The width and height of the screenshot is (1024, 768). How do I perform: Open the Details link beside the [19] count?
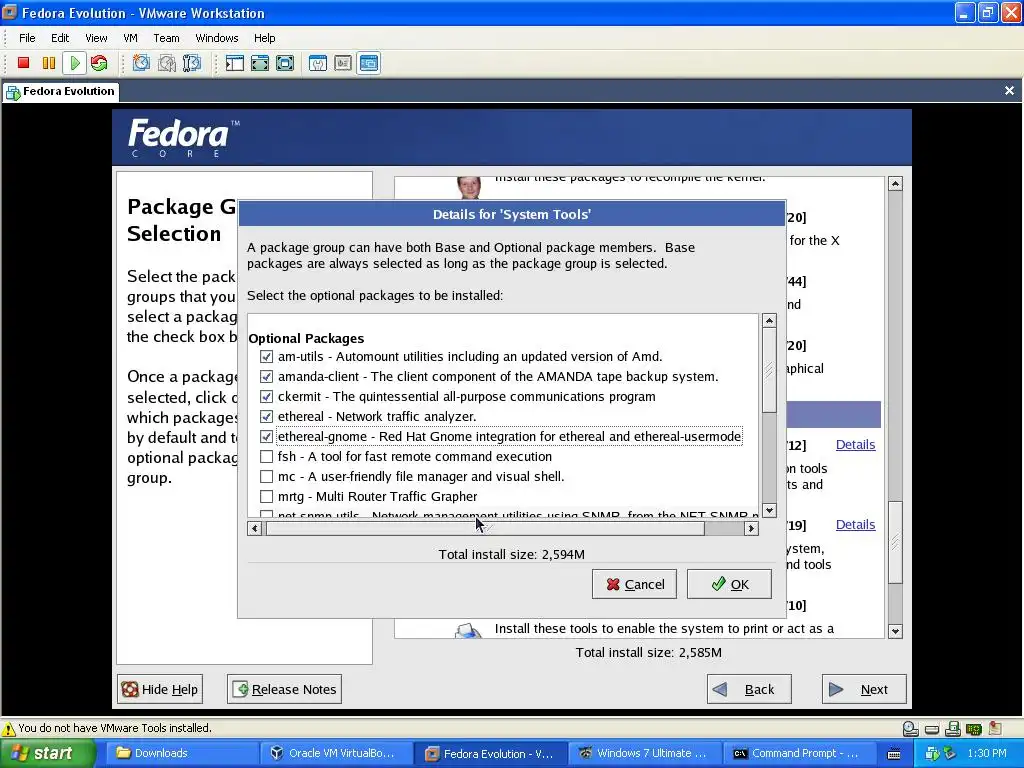(856, 524)
